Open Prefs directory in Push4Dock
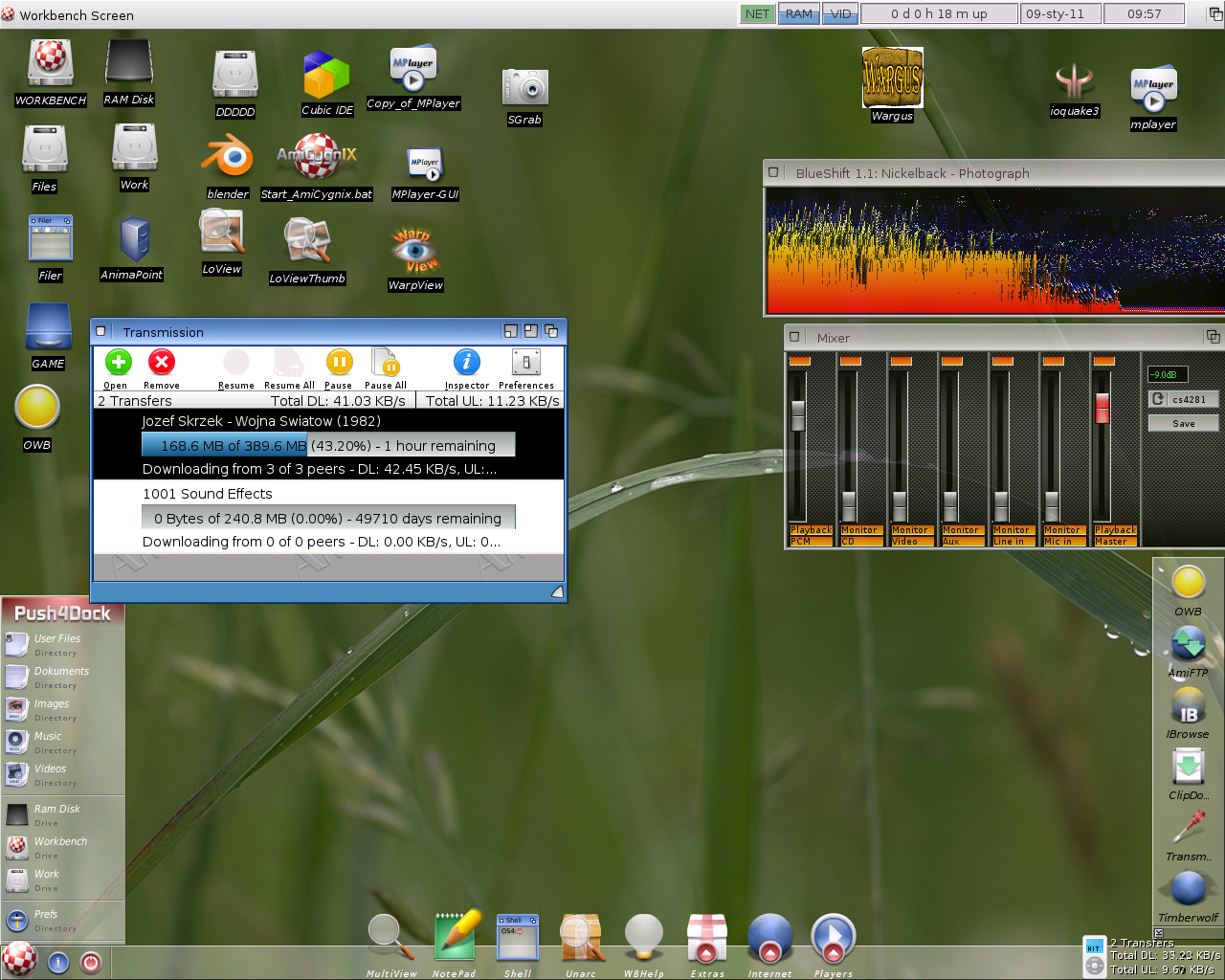Viewport: 1225px width, 980px height. tap(62, 921)
